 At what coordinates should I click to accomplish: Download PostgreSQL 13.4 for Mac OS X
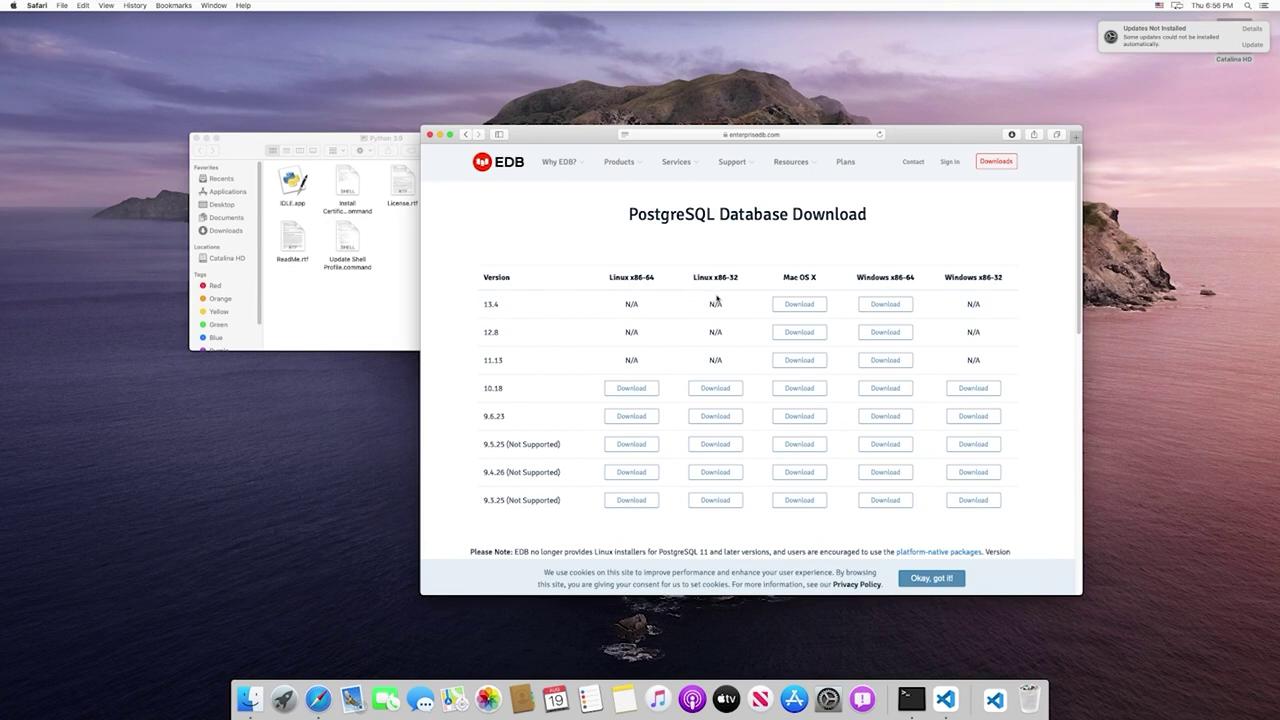[x=799, y=304]
